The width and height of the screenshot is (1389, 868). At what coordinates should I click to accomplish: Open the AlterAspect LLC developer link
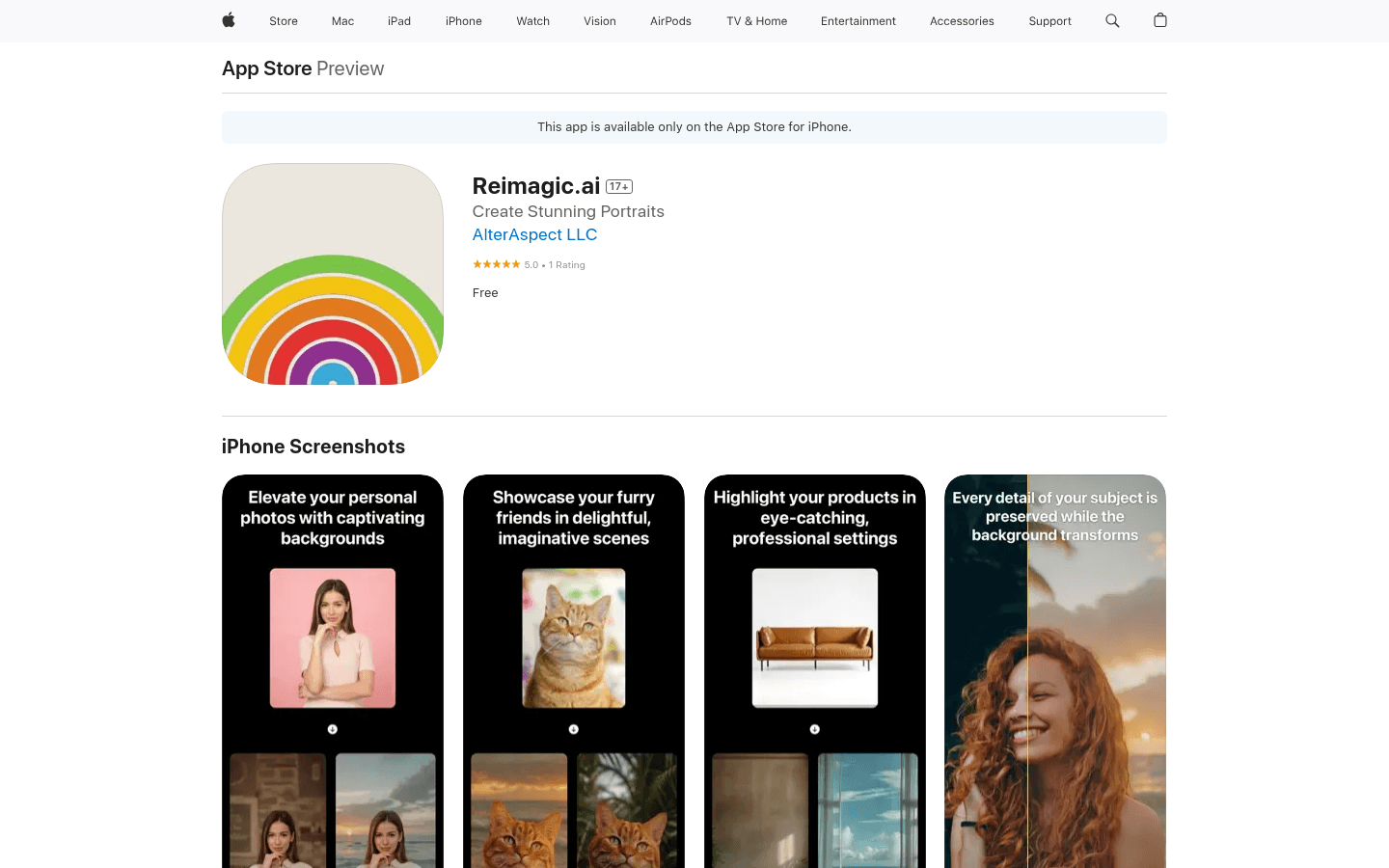click(534, 234)
